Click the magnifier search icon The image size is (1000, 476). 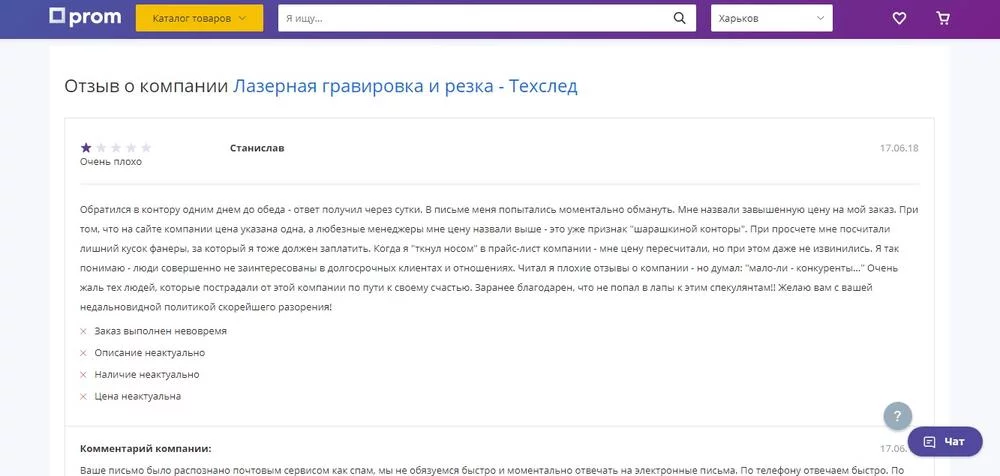pyautogui.click(x=680, y=18)
